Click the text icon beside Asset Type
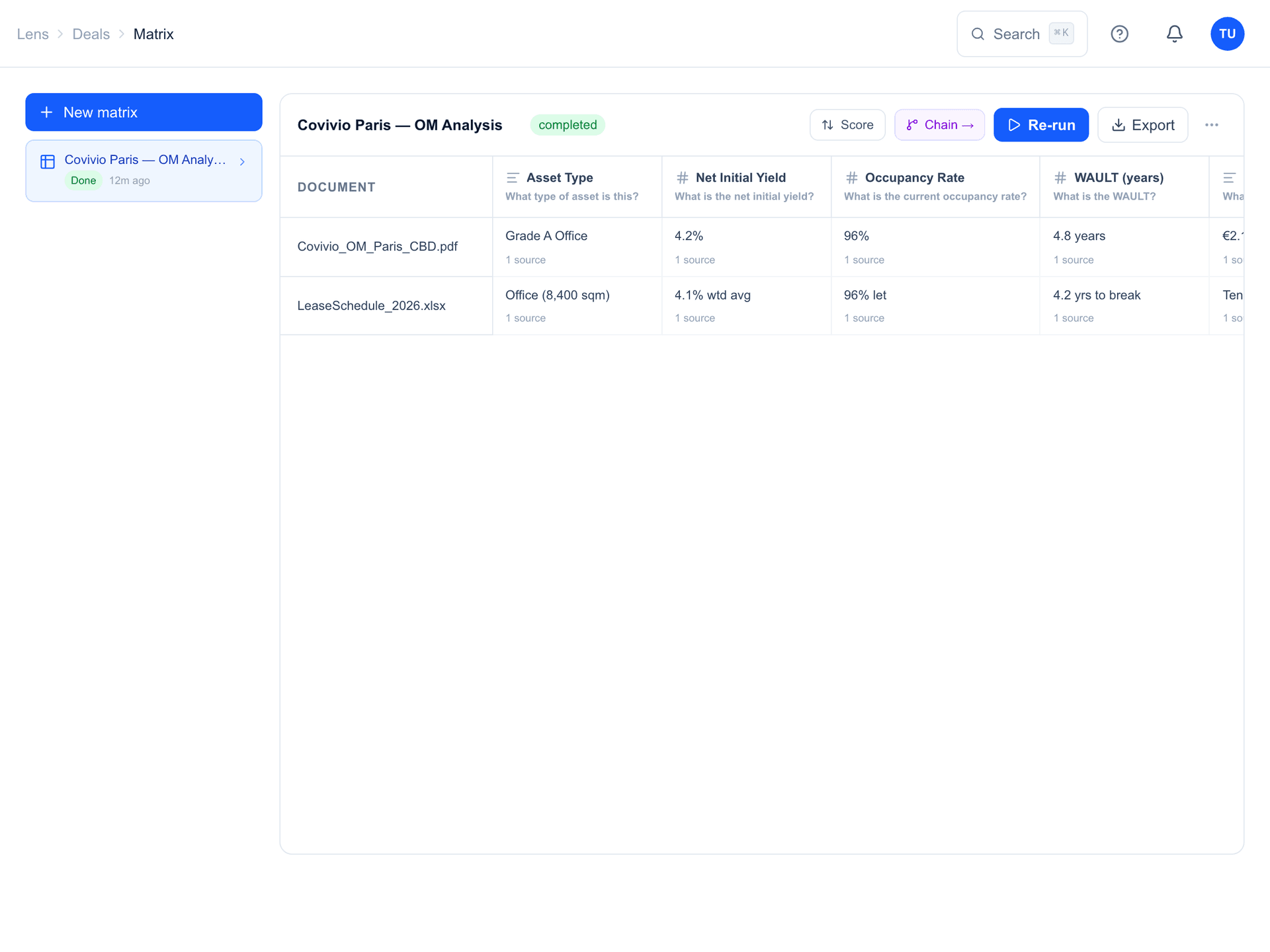This screenshot has height=952, width=1270. coord(513,178)
